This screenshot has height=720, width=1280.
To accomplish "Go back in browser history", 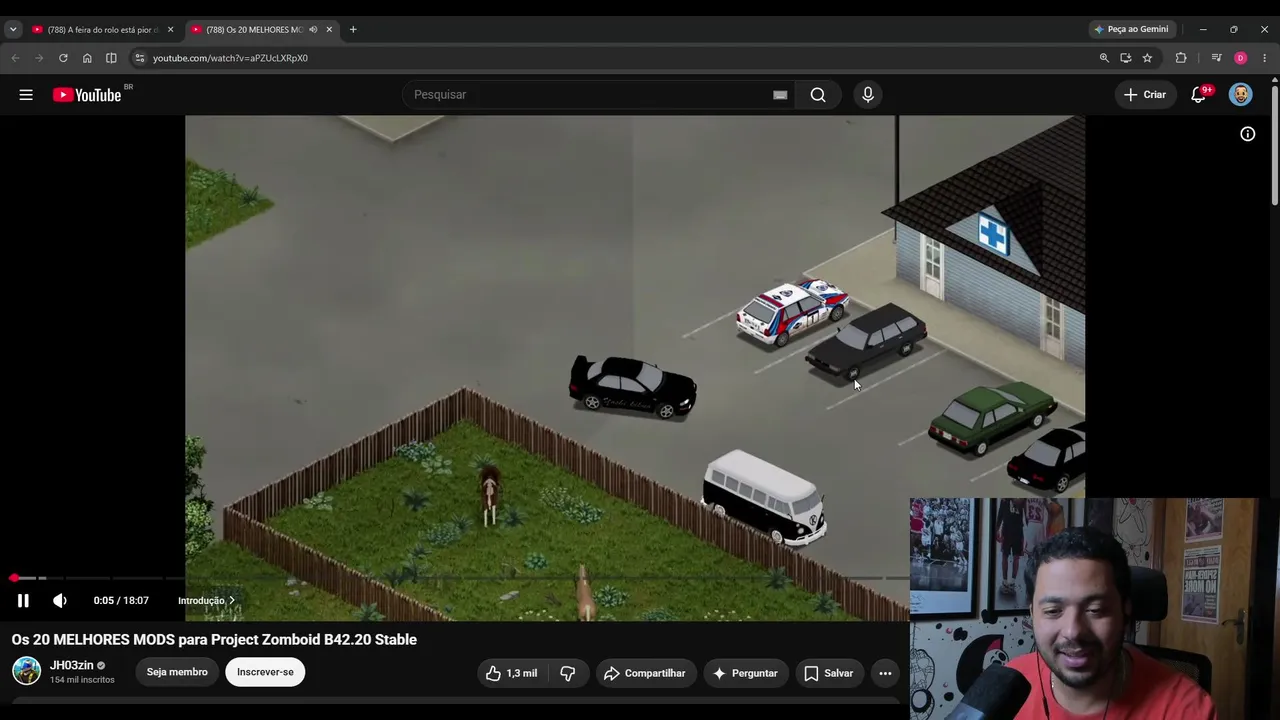I will (x=15, y=58).
